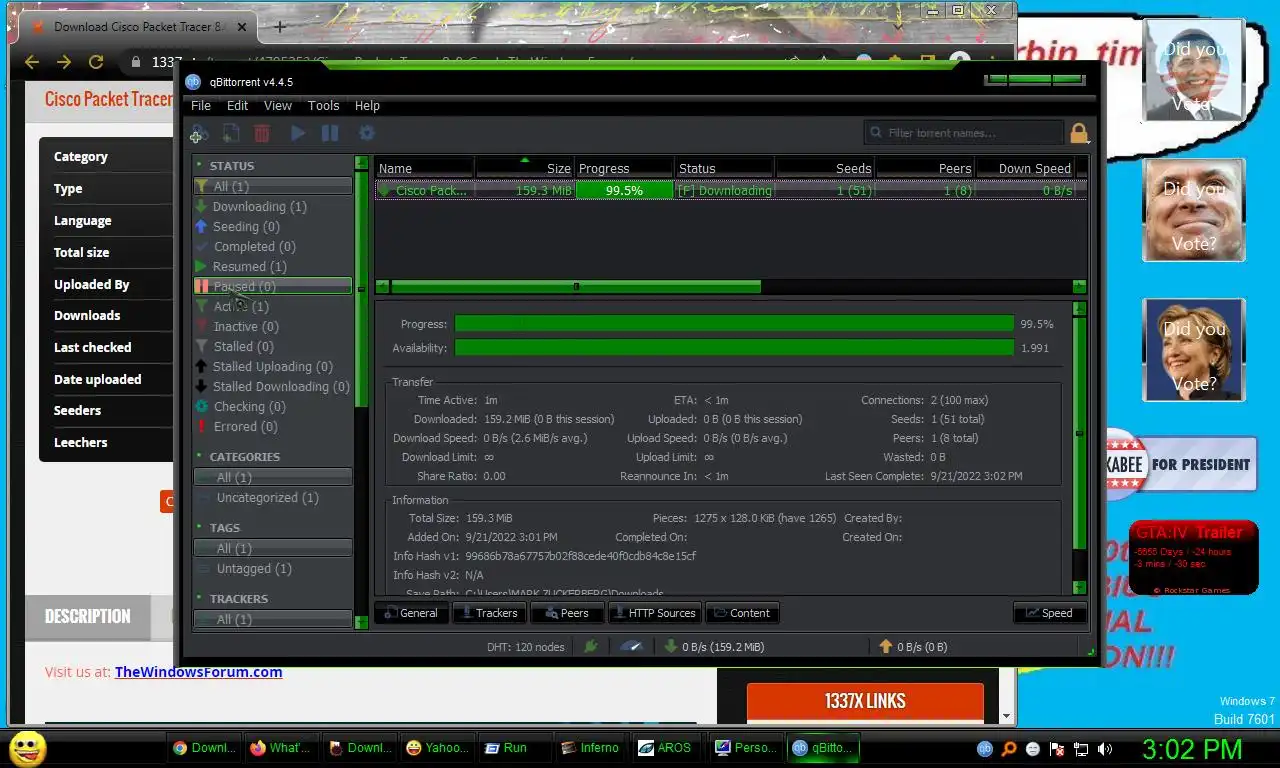Click the browser forward arrow

pyautogui.click(x=64, y=62)
